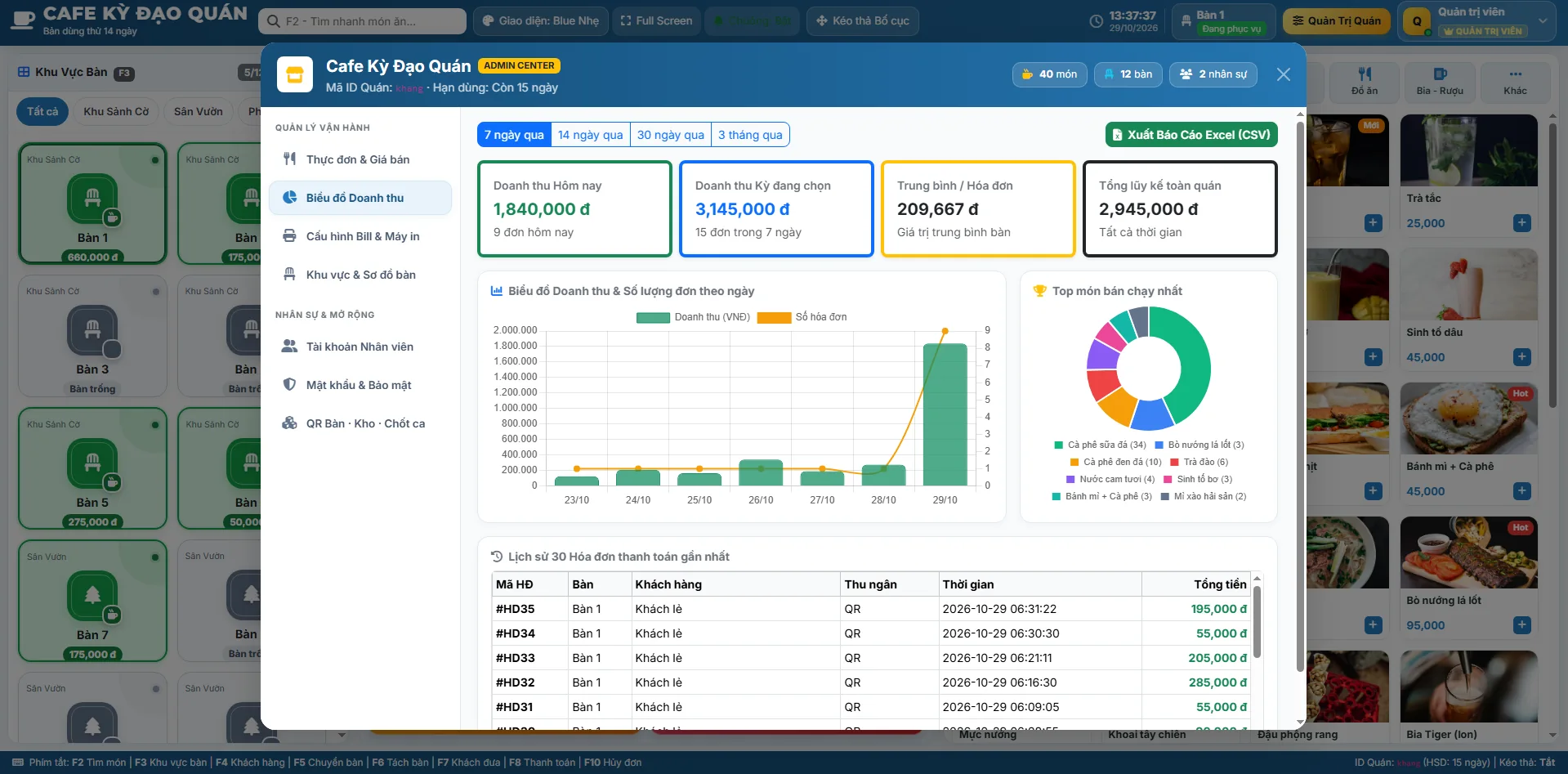Viewport: 1568px width, 774px height.
Task: Add Bò nướng lá lốt with plus button
Action: coord(1521,625)
